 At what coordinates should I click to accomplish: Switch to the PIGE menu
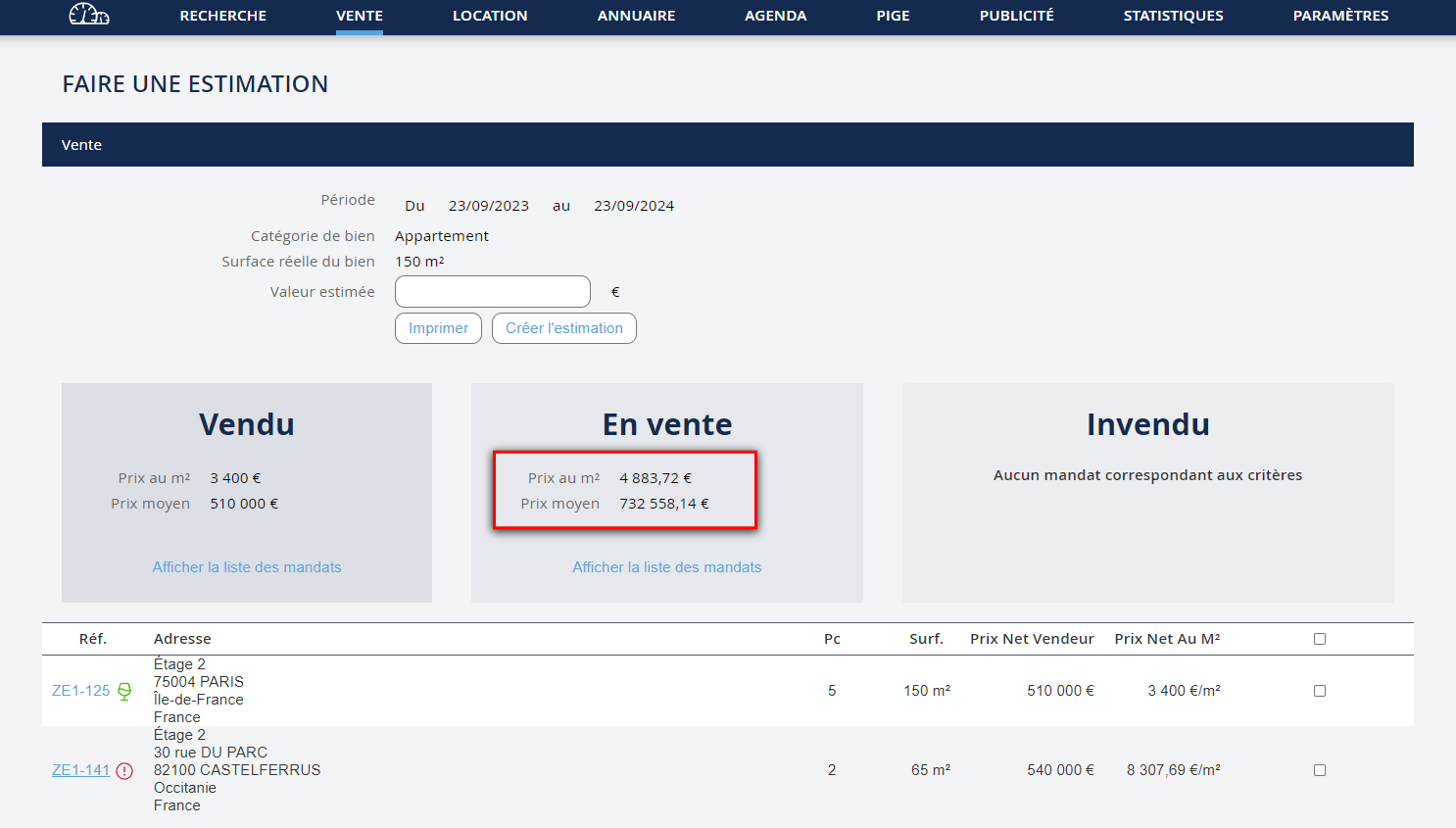(893, 16)
